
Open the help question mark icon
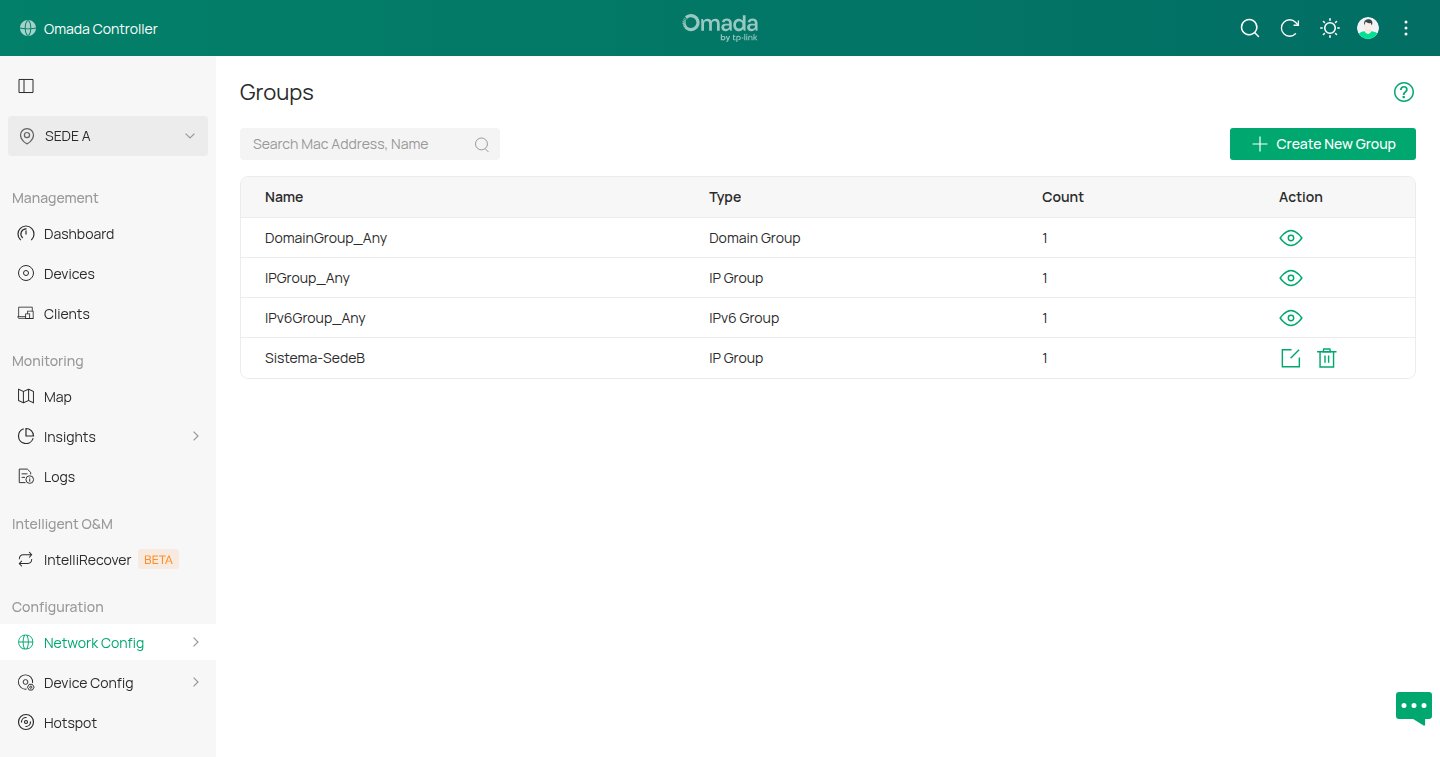click(1404, 92)
